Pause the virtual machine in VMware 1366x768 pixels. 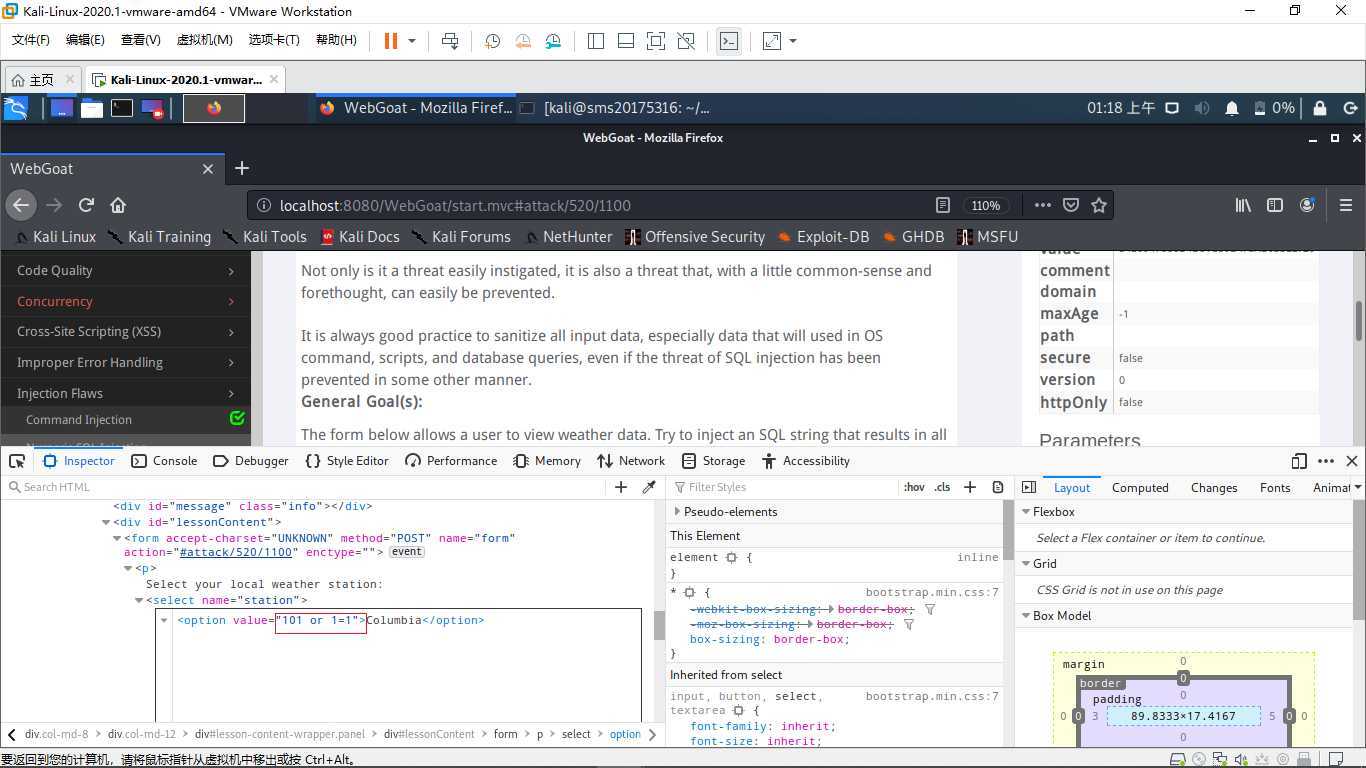(x=391, y=40)
